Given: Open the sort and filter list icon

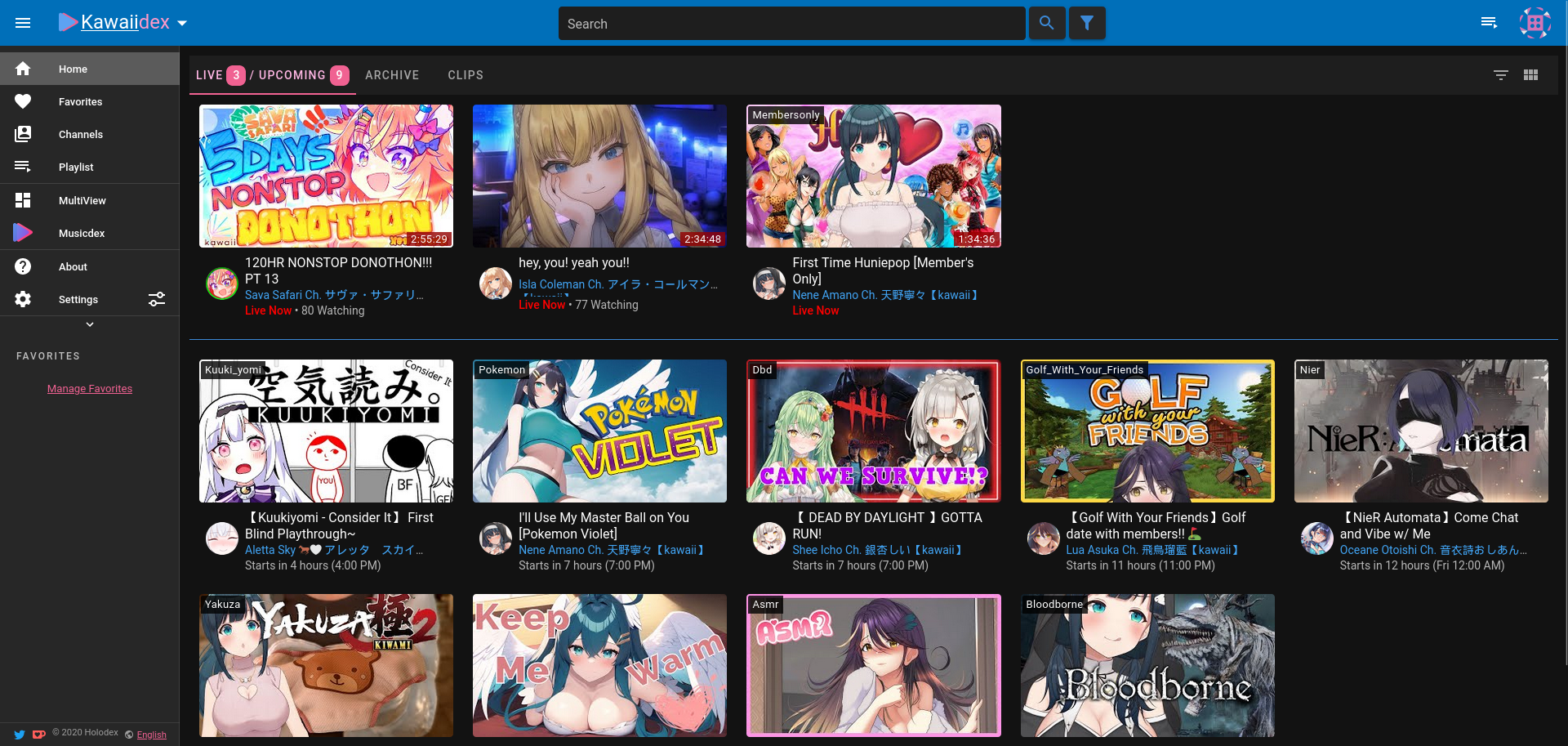Looking at the screenshot, I should point(1500,75).
